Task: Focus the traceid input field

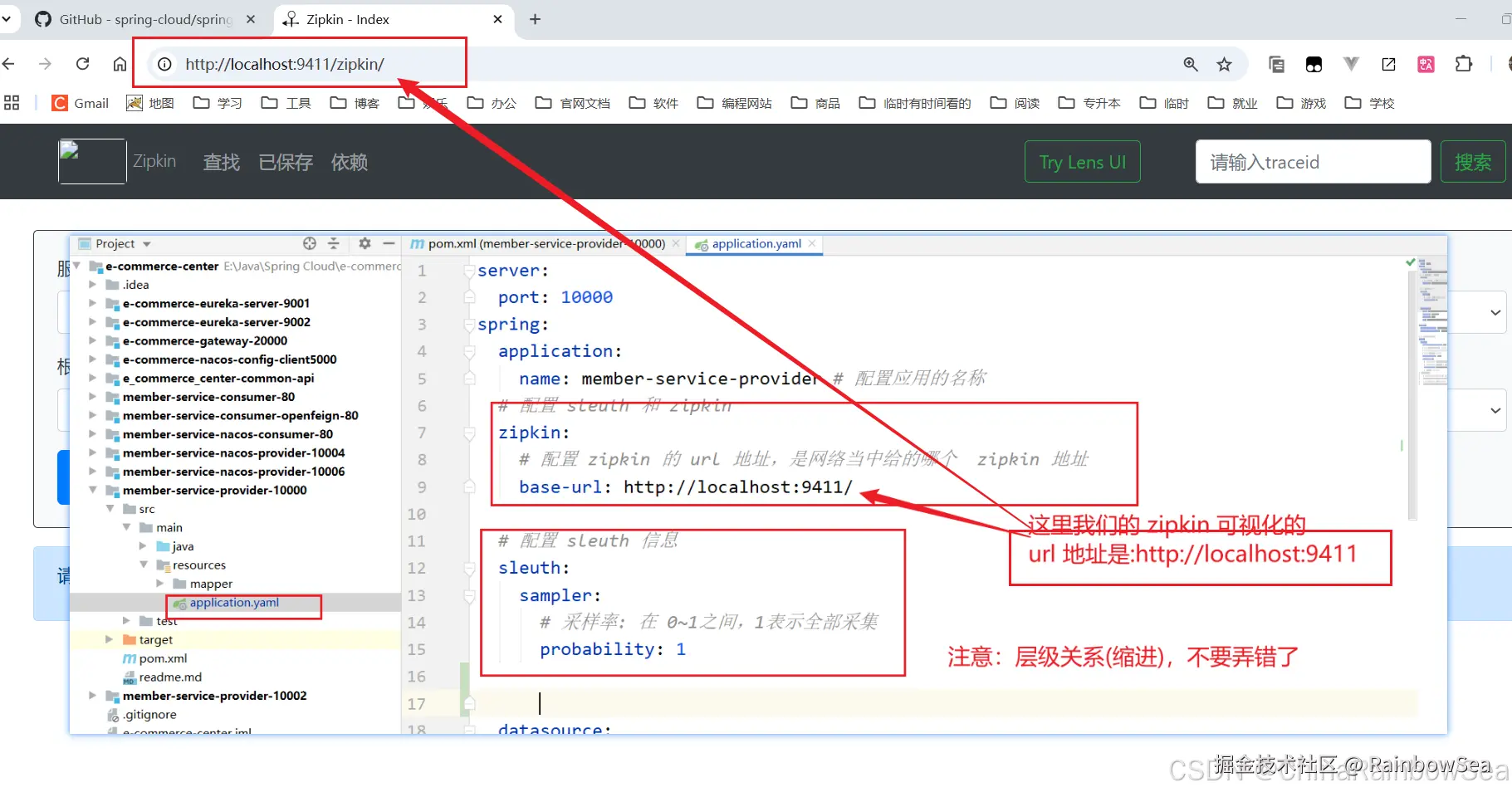Action: click(x=1313, y=162)
